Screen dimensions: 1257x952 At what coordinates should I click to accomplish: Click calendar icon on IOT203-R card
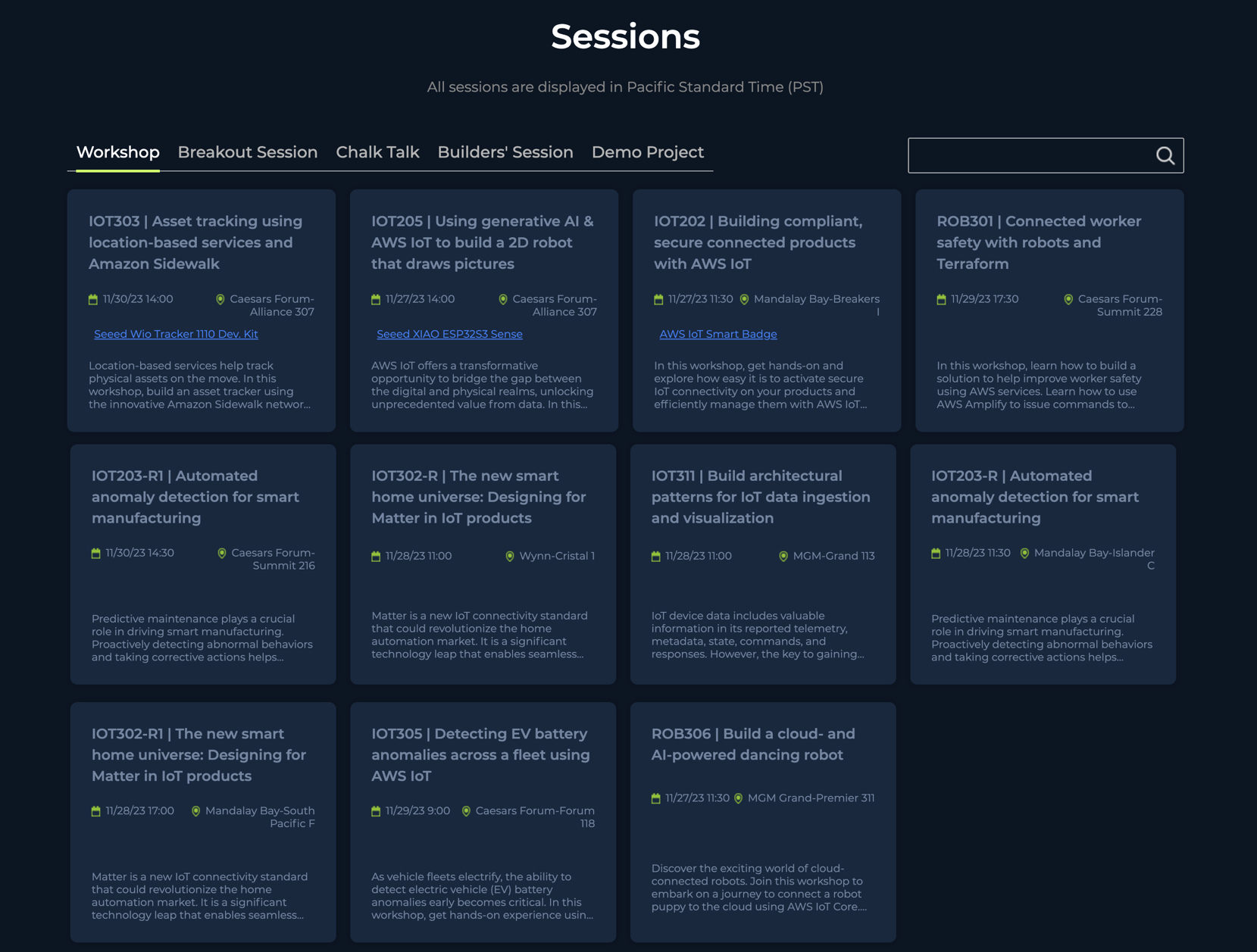pyautogui.click(x=936, y=554)
